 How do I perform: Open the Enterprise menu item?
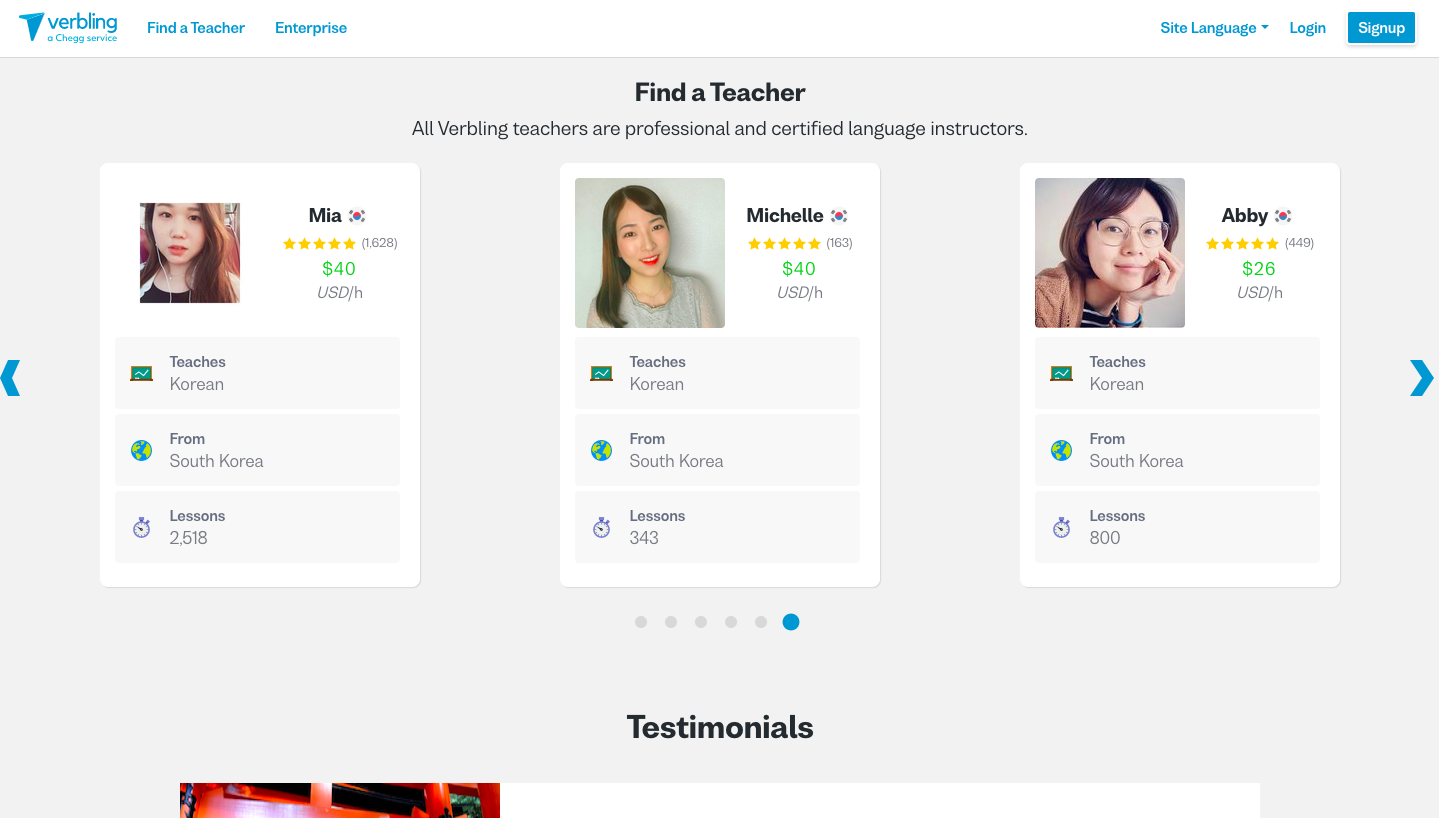pos(311,28)
